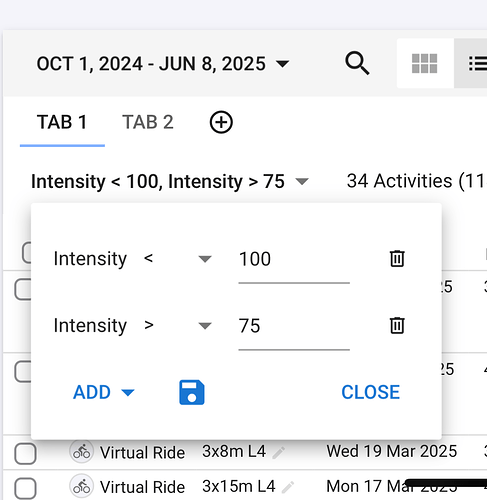Open the date range dropdown Oct 1, 2024
The image size is (487, 500).
(163, 63)
